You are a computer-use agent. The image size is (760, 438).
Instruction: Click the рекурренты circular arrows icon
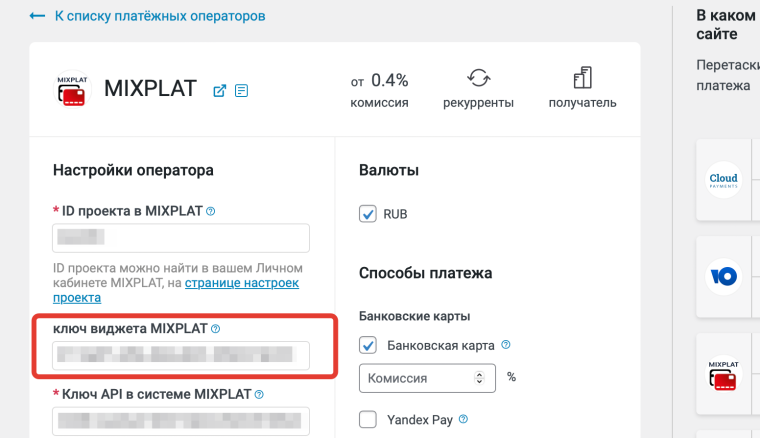pos(478,78)
